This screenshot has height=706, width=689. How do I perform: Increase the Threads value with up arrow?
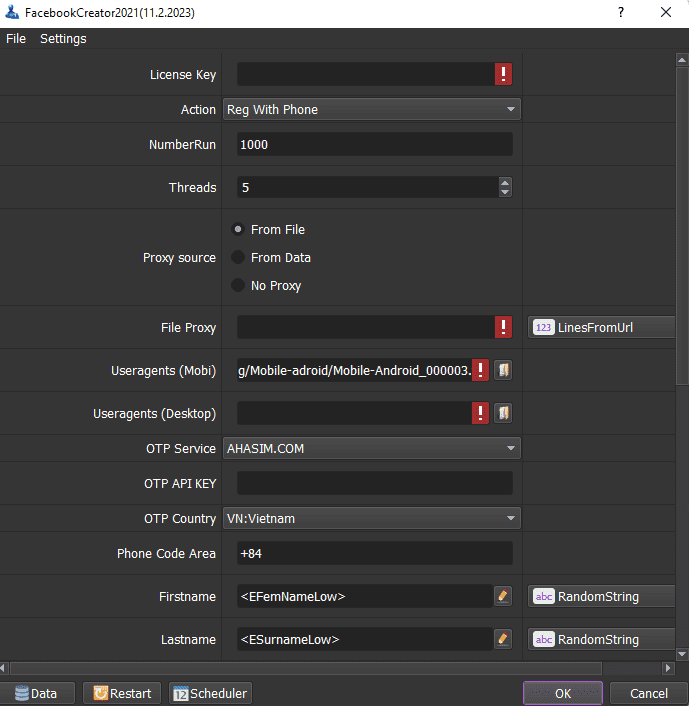tap(505, 182)
